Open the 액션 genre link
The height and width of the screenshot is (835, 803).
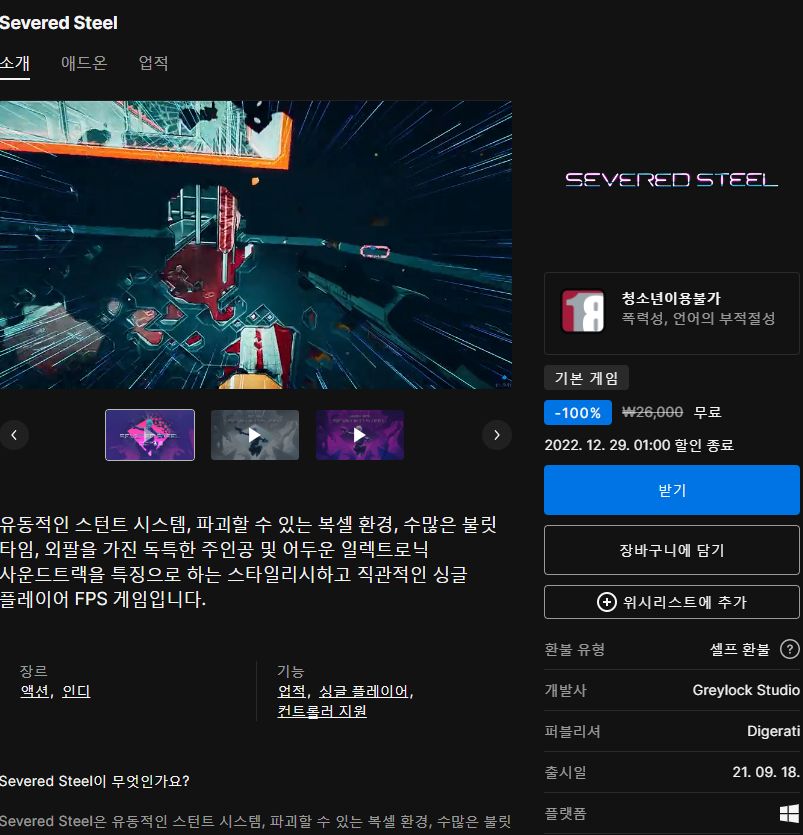[x=35, y=691]
